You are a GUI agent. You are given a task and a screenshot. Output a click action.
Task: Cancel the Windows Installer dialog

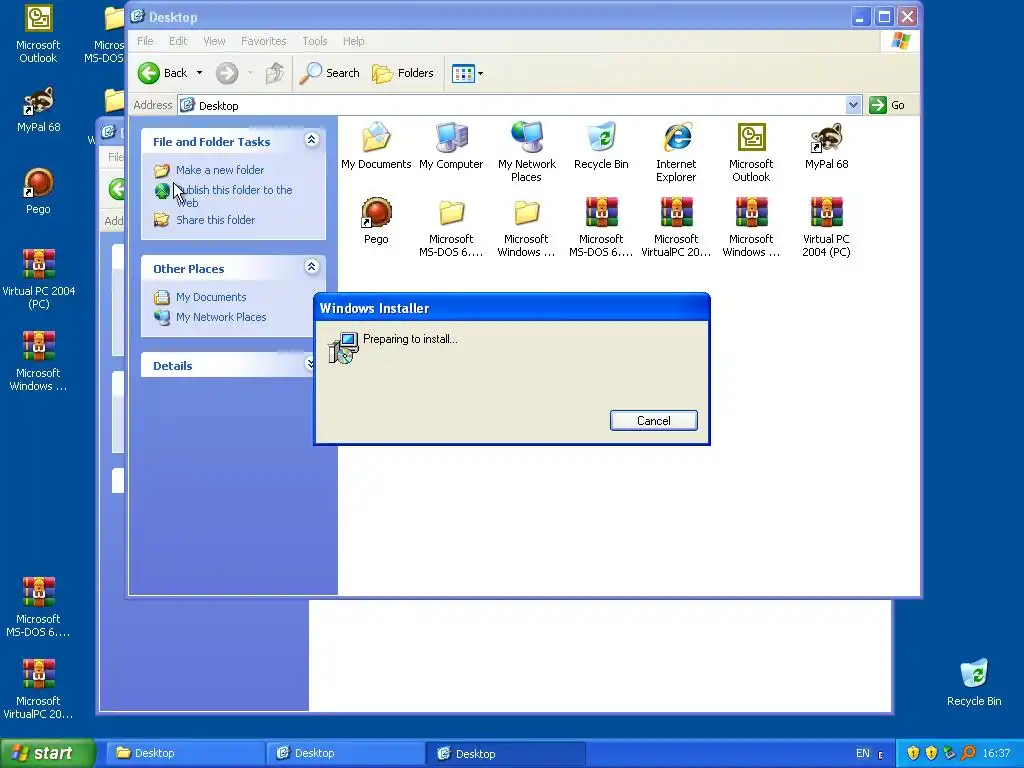pos(654,421)
